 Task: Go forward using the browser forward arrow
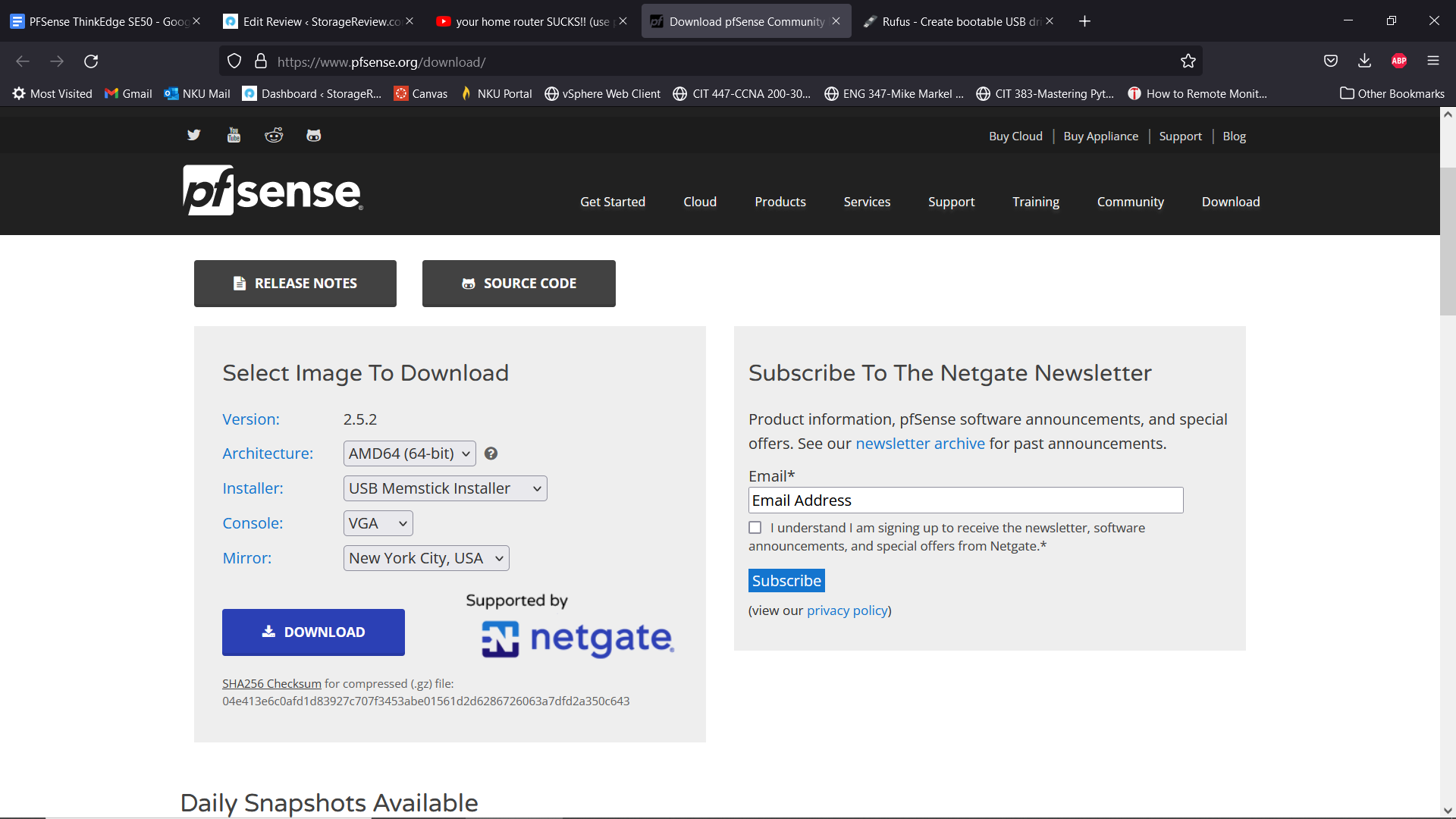pyautogui.click(x=57, y=61)
